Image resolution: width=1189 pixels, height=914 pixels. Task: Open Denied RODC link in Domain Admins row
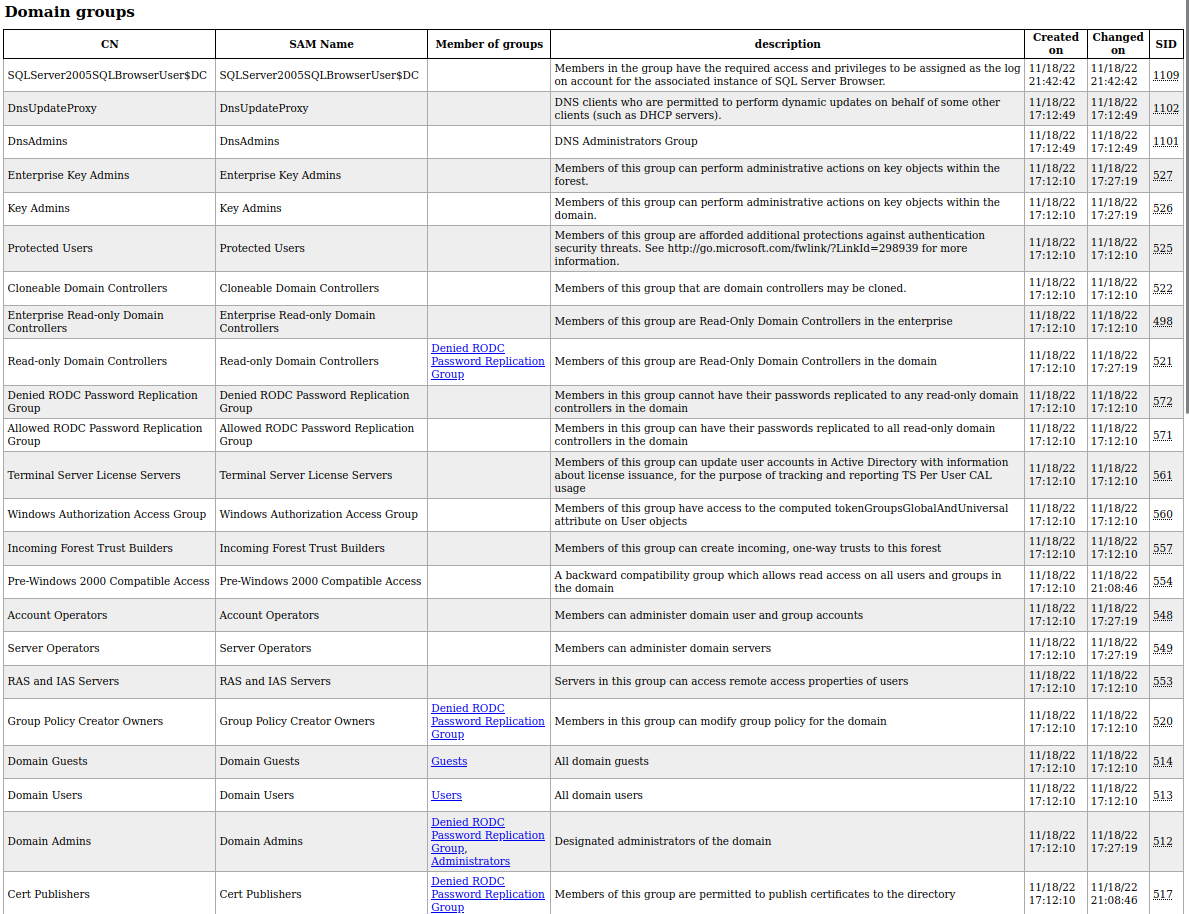pos(488,835)
